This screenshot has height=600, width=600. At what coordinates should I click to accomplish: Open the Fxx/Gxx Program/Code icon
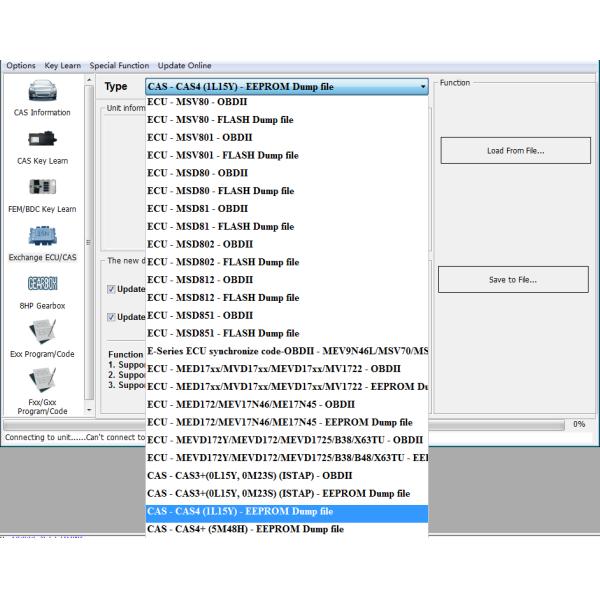click(x=42, y=380)
